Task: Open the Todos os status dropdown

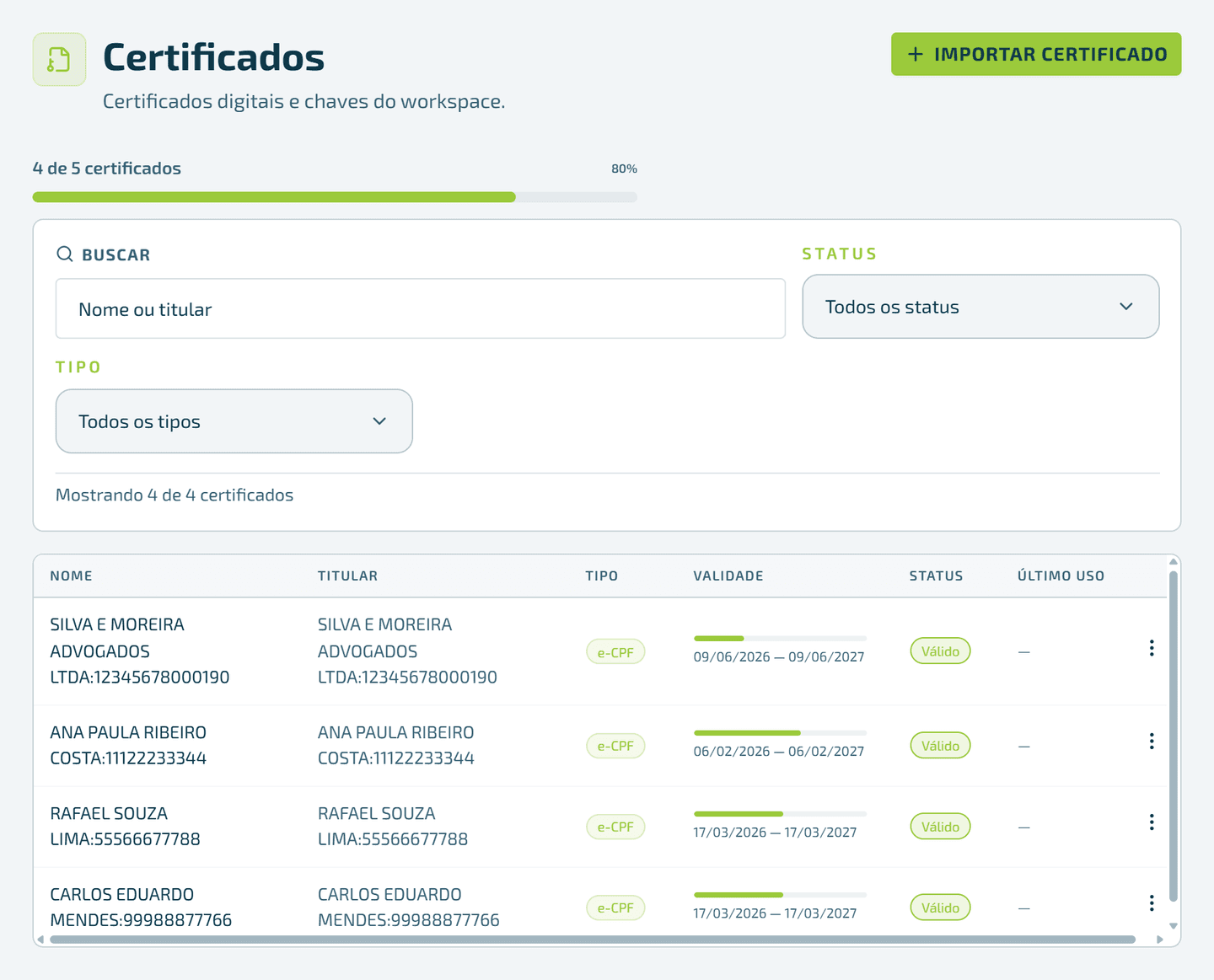Action: [x=980, y=307]
